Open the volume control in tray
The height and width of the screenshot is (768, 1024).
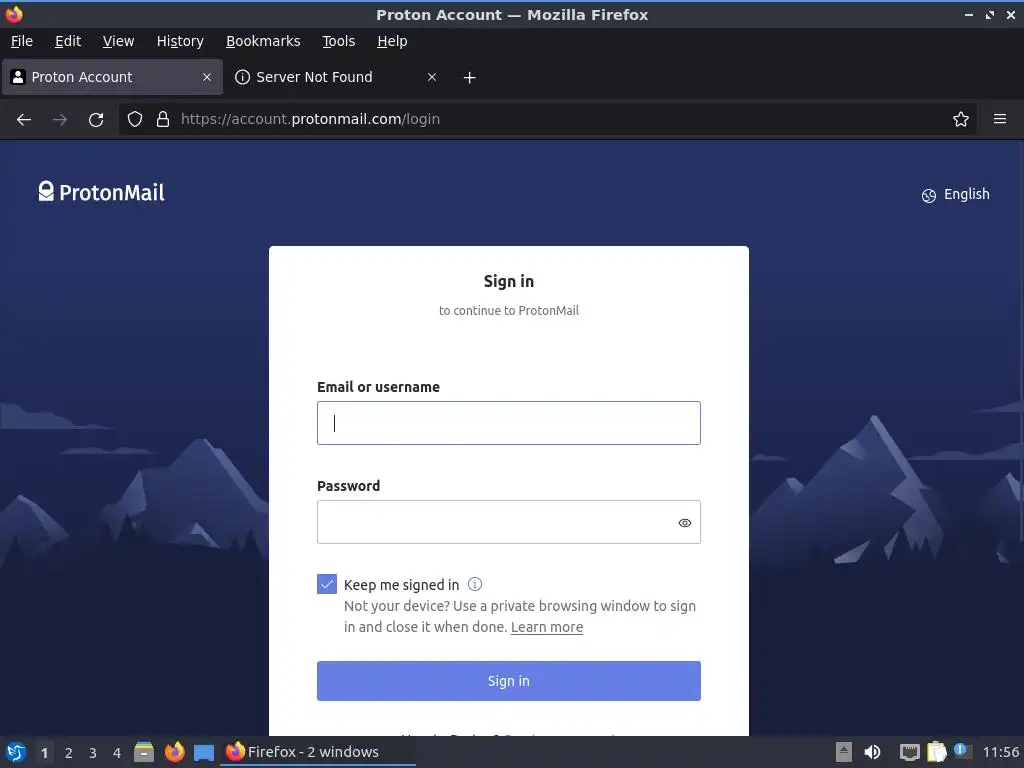[x=872, y=752]
